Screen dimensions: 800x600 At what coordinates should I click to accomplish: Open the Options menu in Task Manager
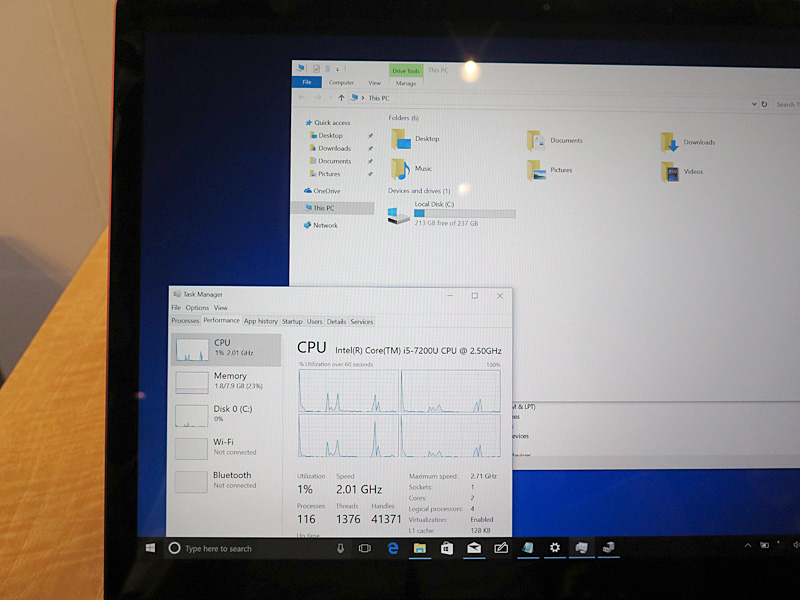pyautogui.click(x=196, y=307)
